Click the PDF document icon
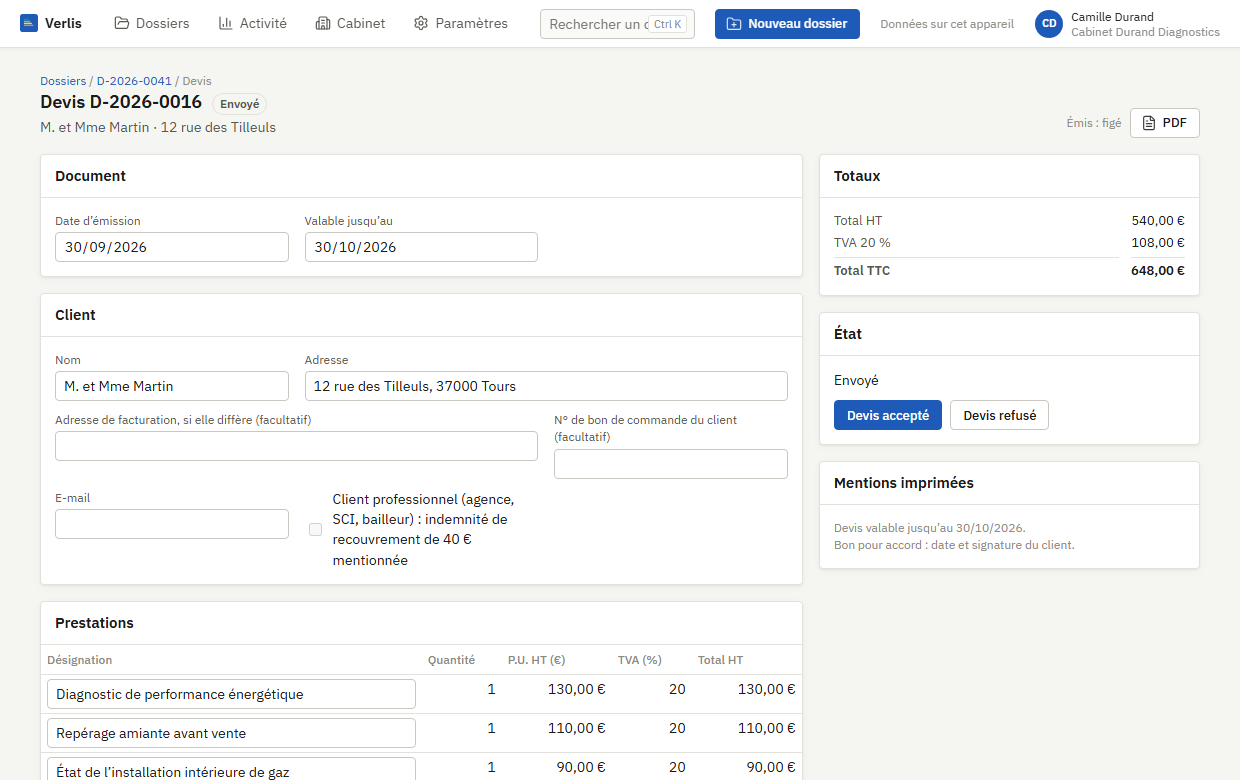The width and height of the screenshot is (1240, 780). tap(1149, 123)
